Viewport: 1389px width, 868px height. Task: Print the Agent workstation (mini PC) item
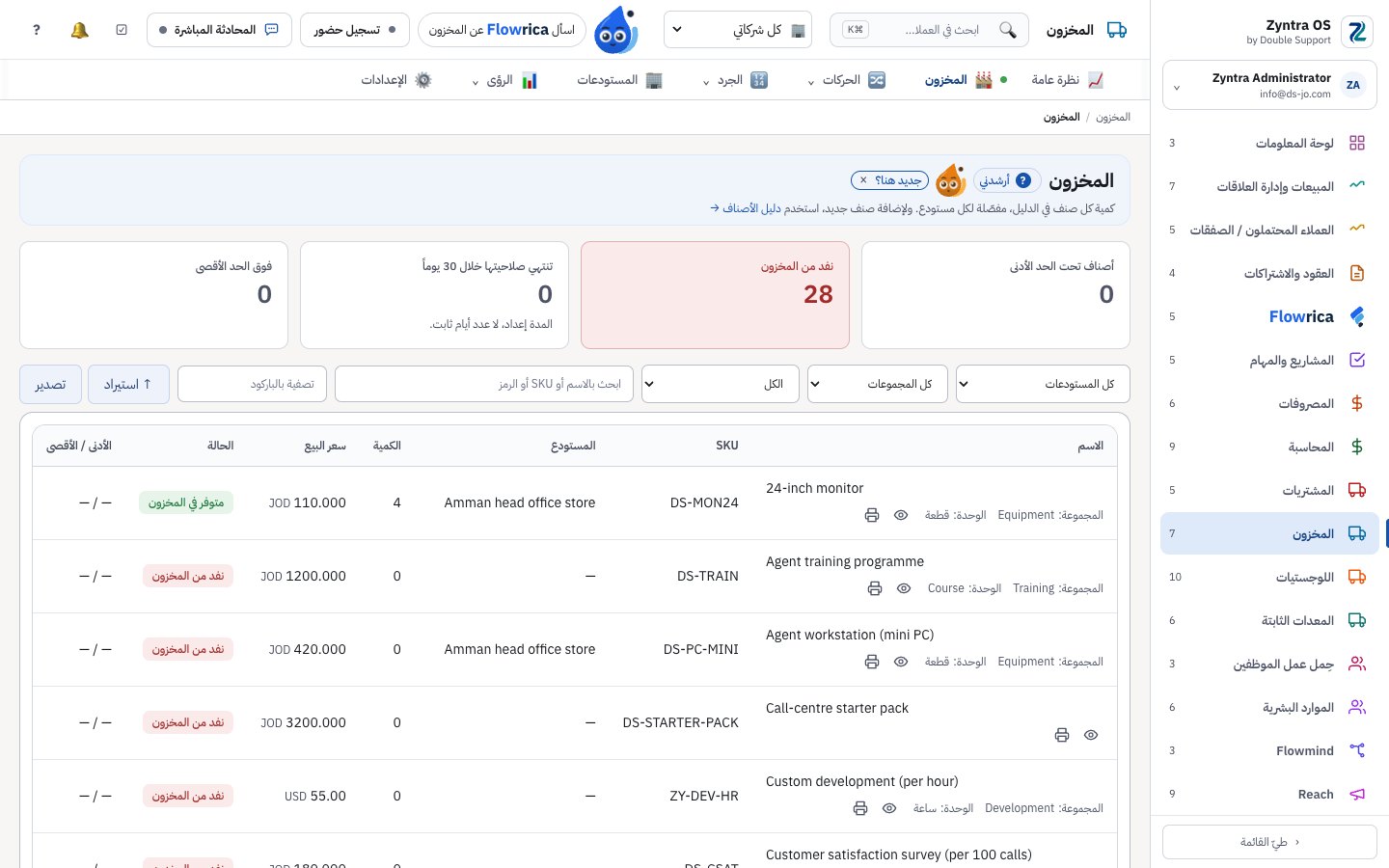872,662
